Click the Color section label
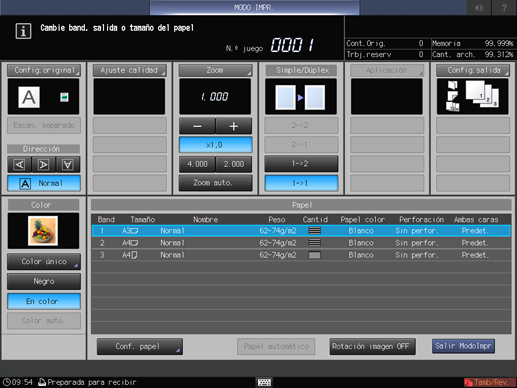The height and width of the screenshot is (388, 517). (x=44, y=205)
